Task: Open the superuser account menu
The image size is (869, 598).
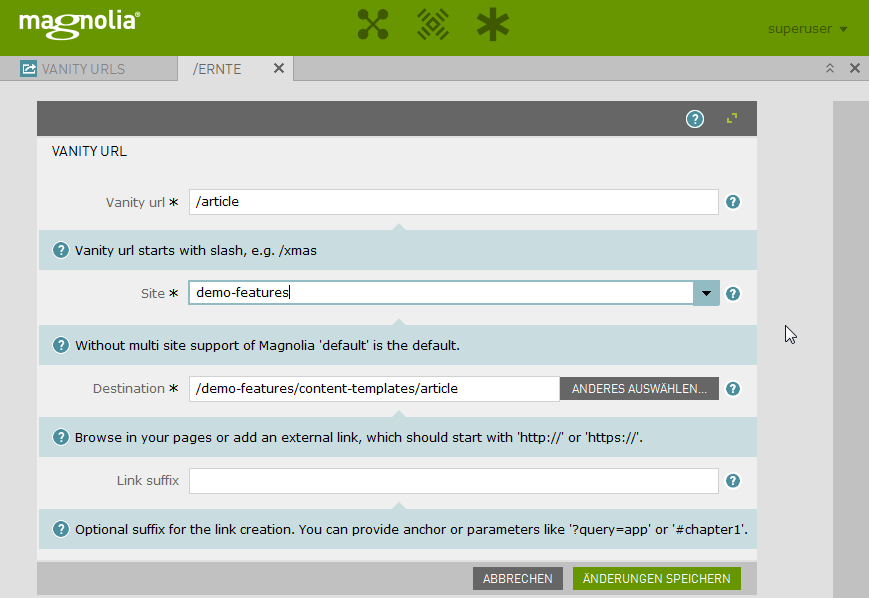Action: [x=807, y=29]
